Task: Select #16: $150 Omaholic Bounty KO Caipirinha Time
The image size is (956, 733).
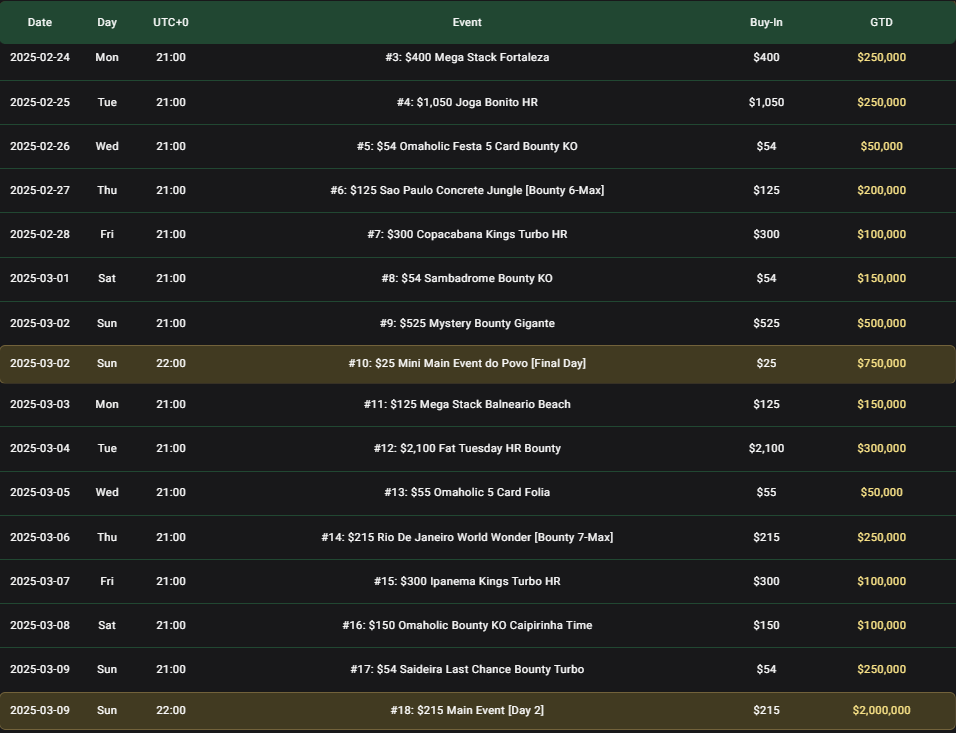Action: click(x=467, y=625)
